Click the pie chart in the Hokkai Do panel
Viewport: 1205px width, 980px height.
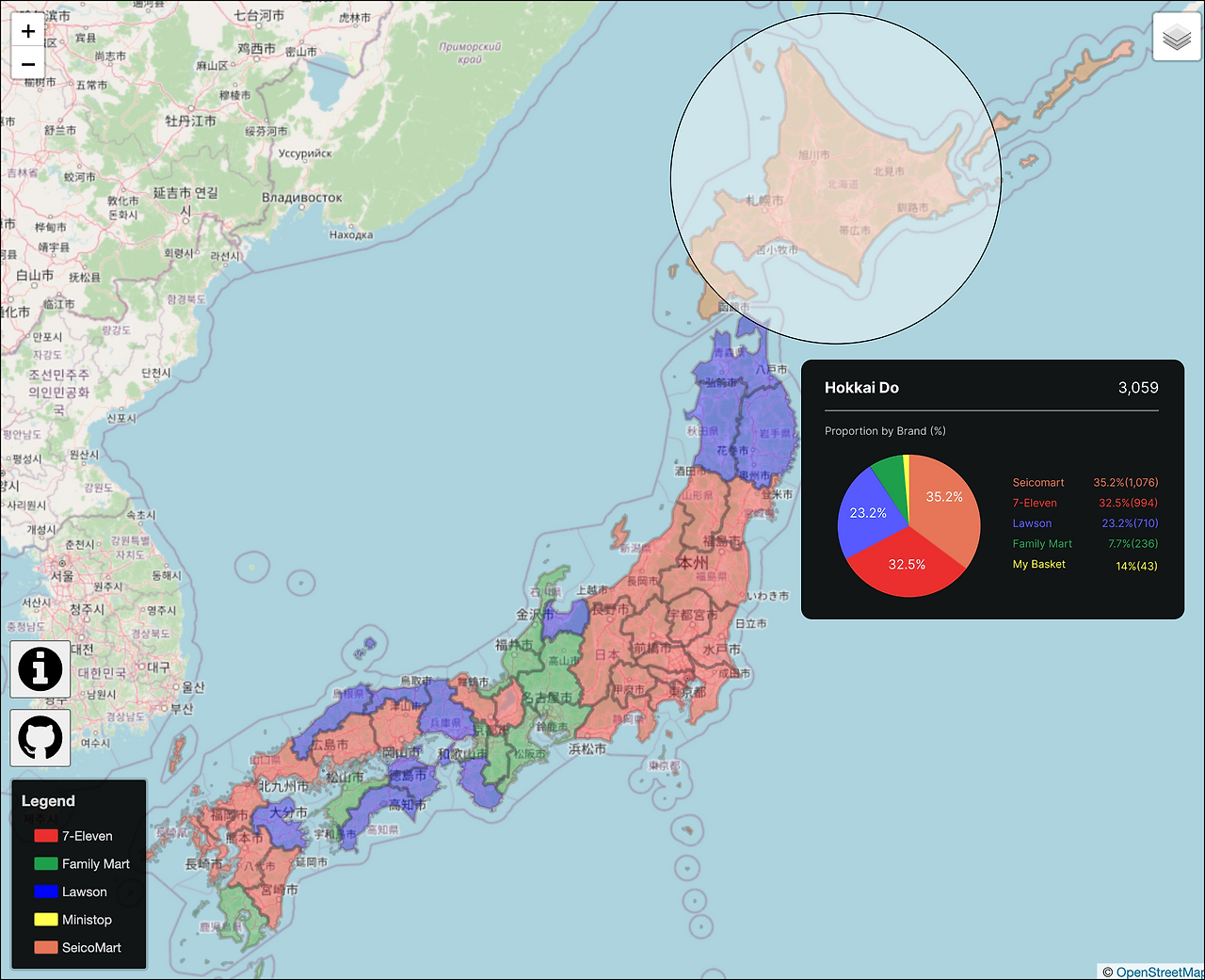[907, 525]
